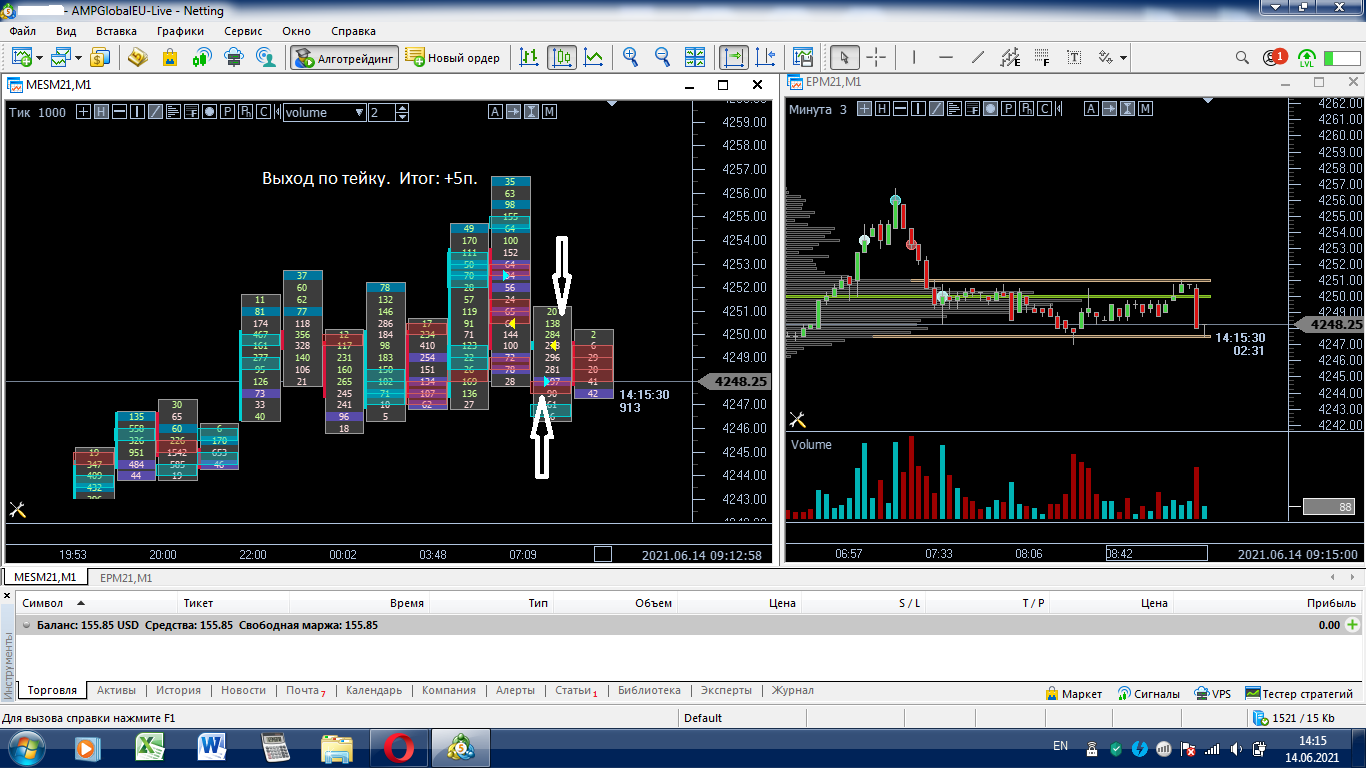1366x768 pixels.
Task: Click the P icon in MESM21 chart toolbar
Action: pyautogui.click(x=228, y=112)
